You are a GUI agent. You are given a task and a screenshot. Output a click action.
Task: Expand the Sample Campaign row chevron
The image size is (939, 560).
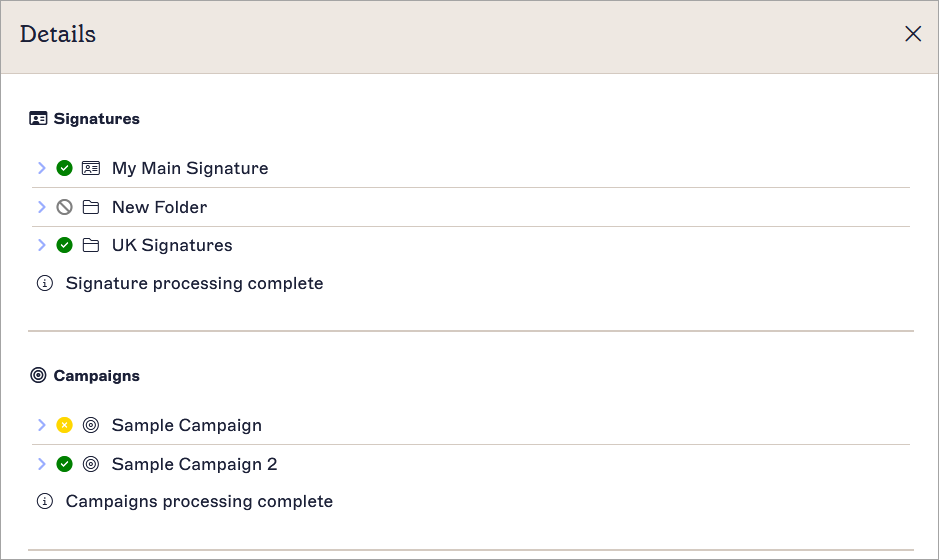point(41,425)
